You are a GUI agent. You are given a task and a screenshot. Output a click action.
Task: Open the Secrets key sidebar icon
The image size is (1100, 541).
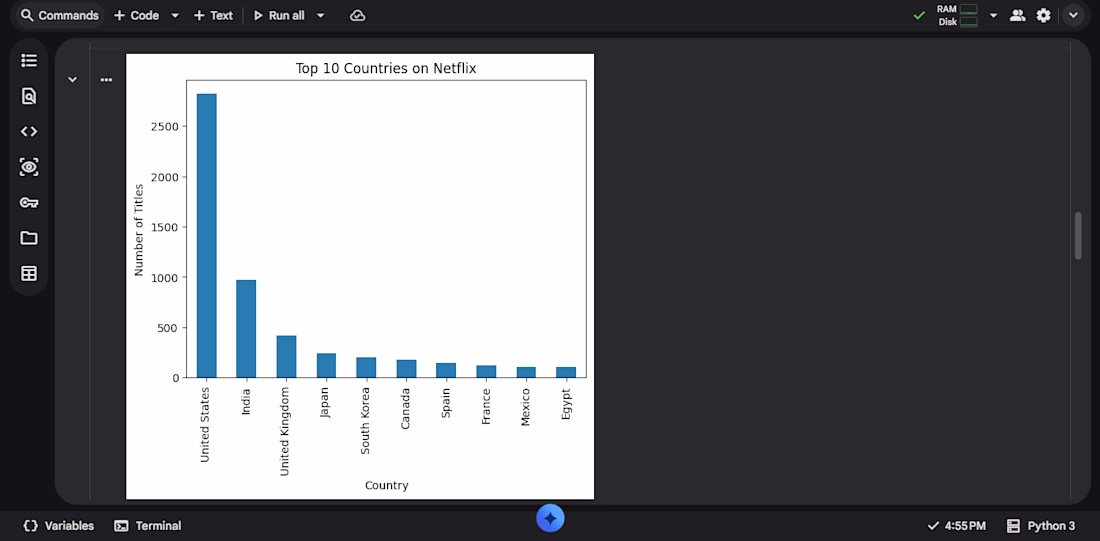pos(29,203)
